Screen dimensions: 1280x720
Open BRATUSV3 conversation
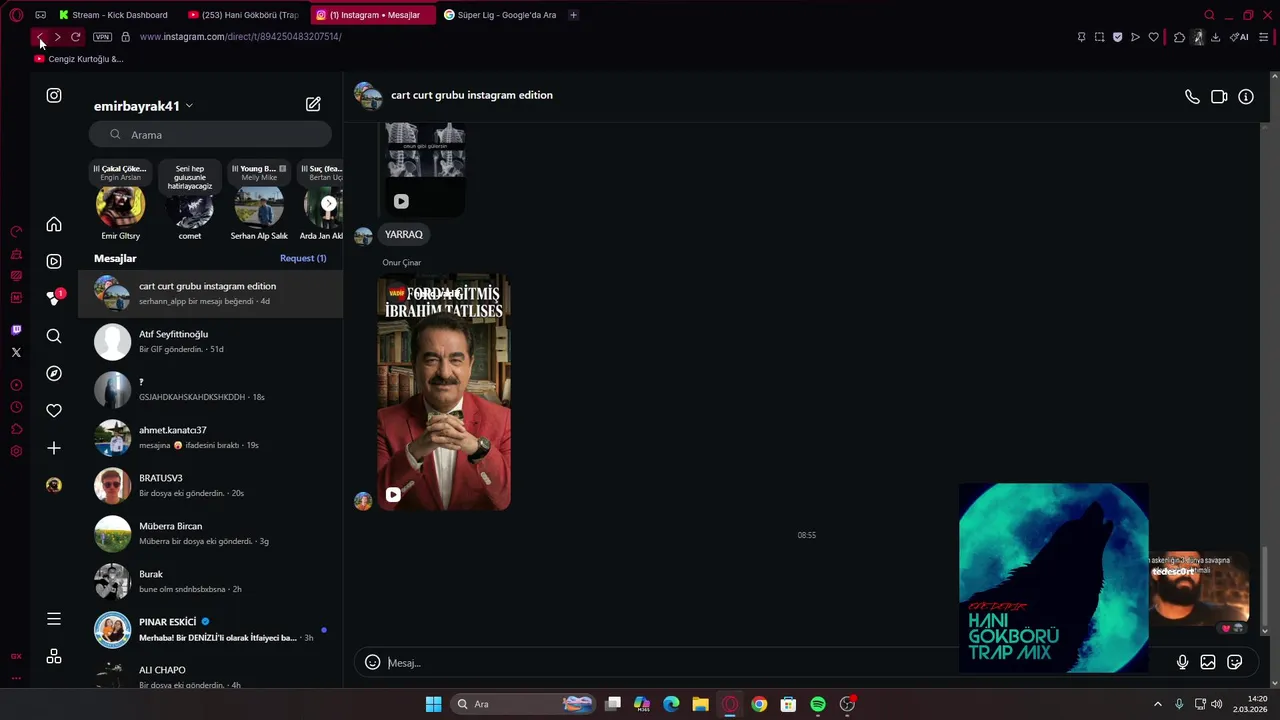[210, 485]
